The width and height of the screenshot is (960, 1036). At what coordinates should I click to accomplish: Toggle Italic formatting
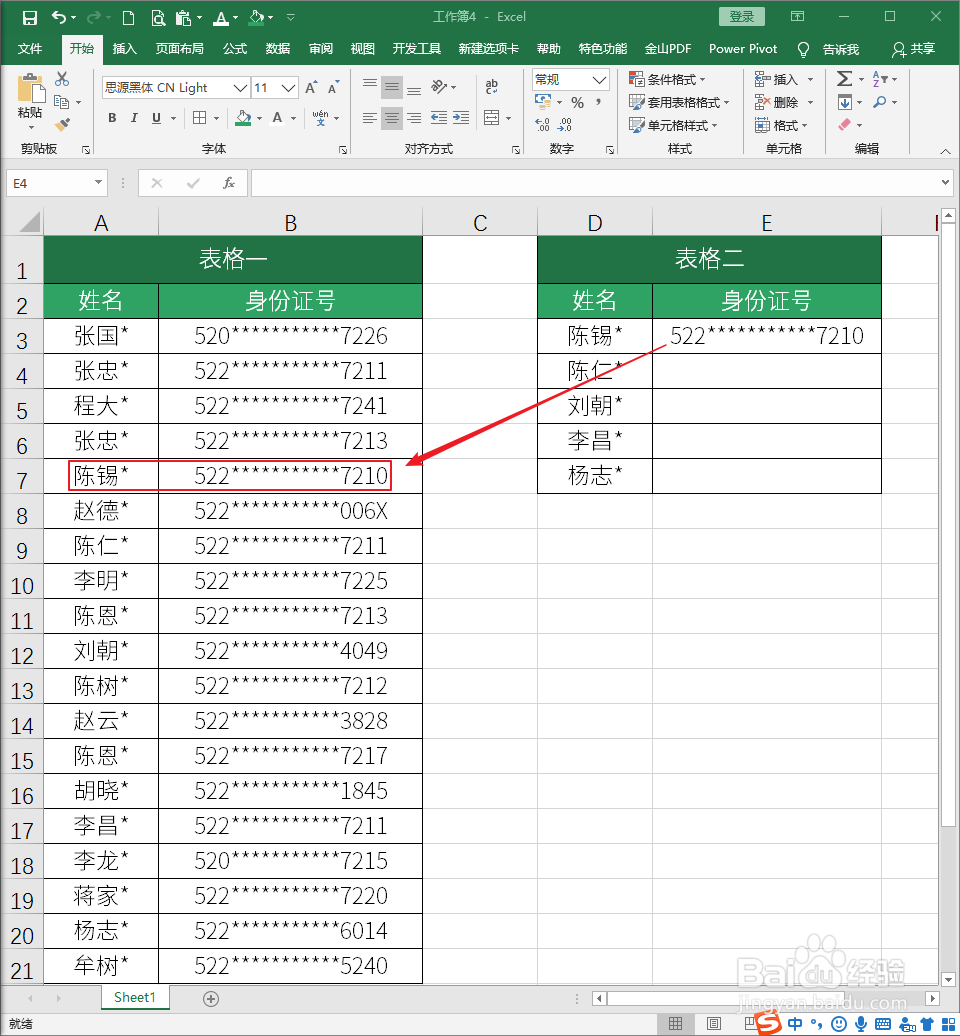[134, 117]
